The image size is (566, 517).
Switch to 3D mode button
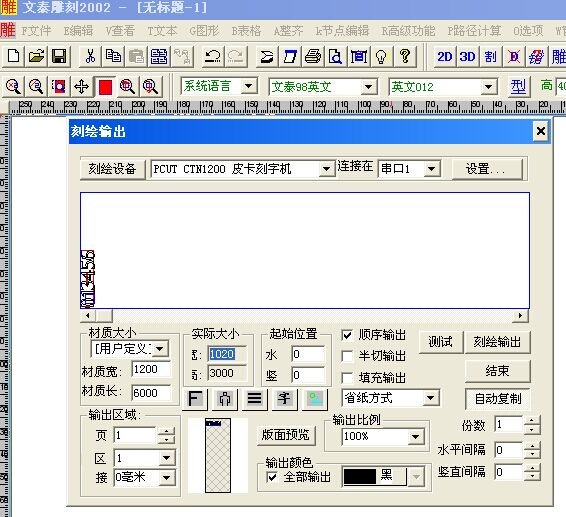point(467,56)
